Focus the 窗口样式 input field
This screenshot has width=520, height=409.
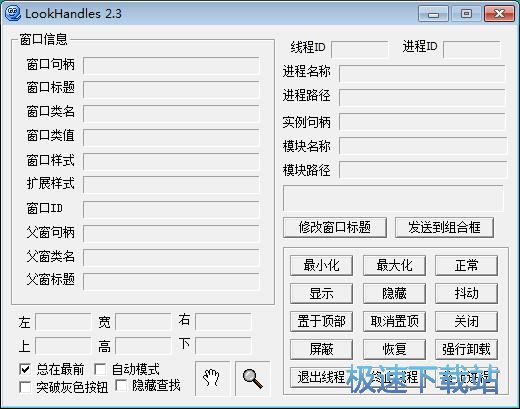(x=171, y=161)
